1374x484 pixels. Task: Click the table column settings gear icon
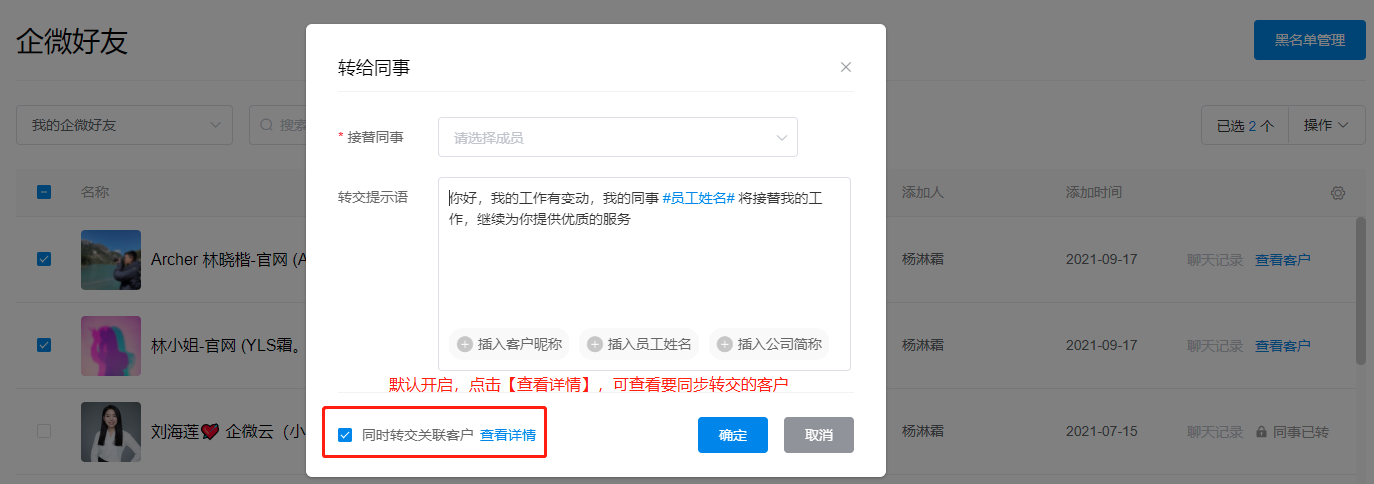point(1338,193)
